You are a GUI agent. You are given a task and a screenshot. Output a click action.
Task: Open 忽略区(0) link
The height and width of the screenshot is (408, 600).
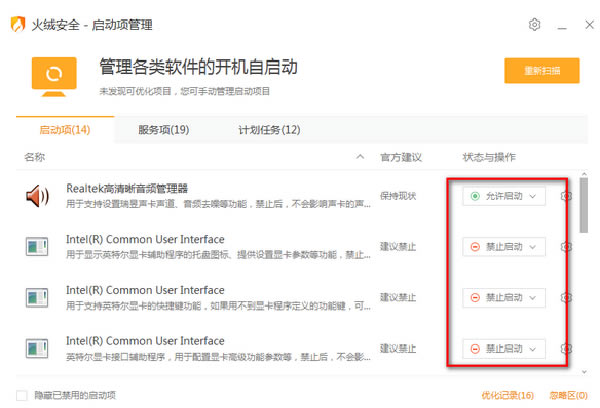pyautogui.click(x=568, y=395)
